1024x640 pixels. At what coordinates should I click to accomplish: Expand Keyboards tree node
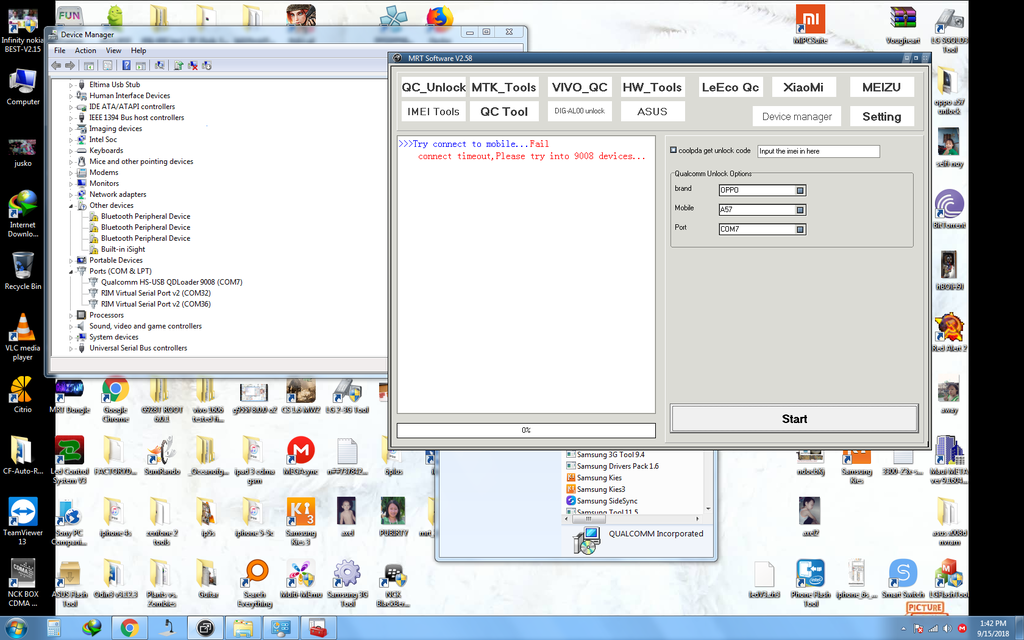click(71, 151)
